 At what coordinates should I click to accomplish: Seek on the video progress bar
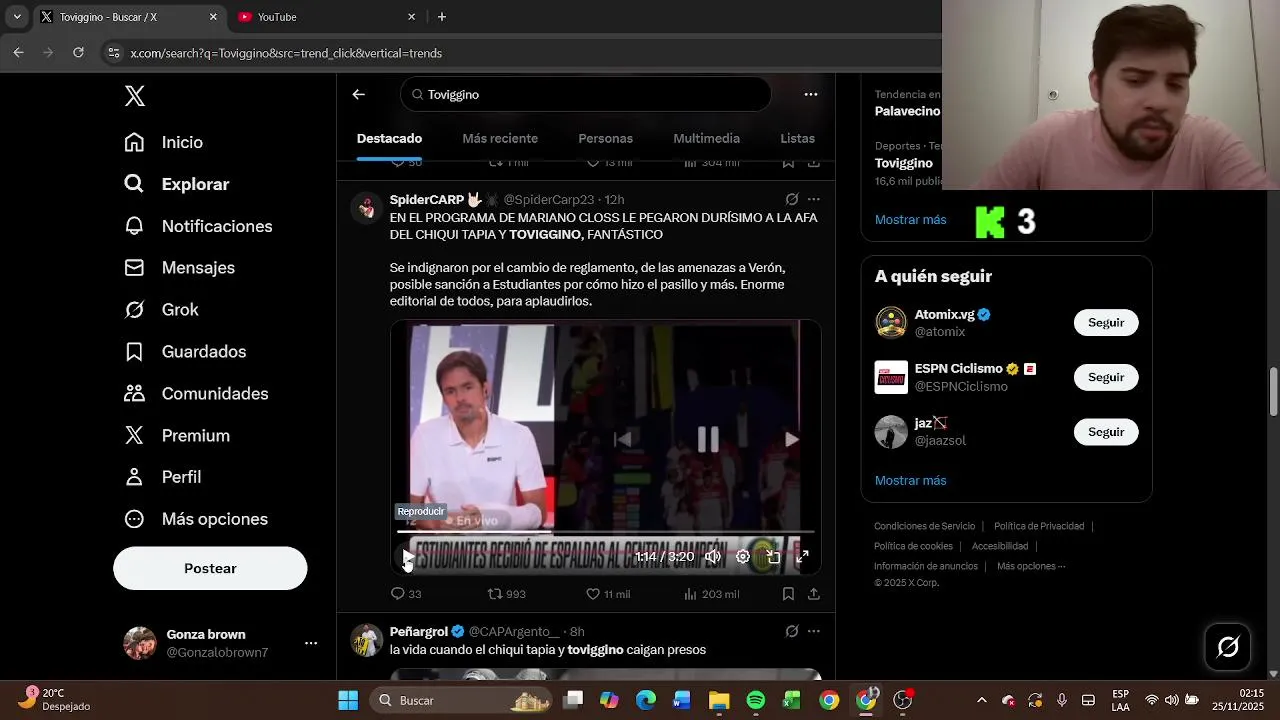point(606,533)
